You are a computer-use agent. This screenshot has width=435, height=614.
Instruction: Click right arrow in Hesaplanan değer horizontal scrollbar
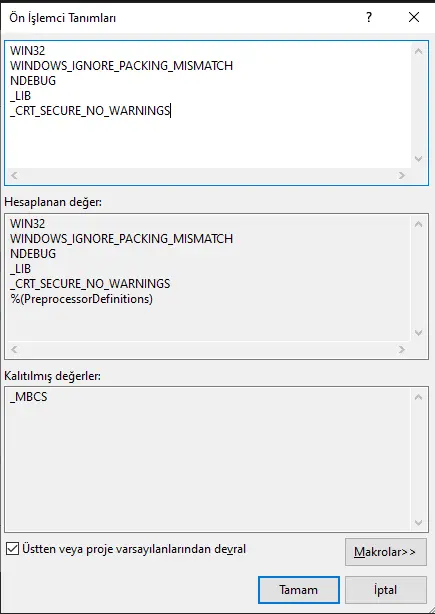(x=402, y=349)
